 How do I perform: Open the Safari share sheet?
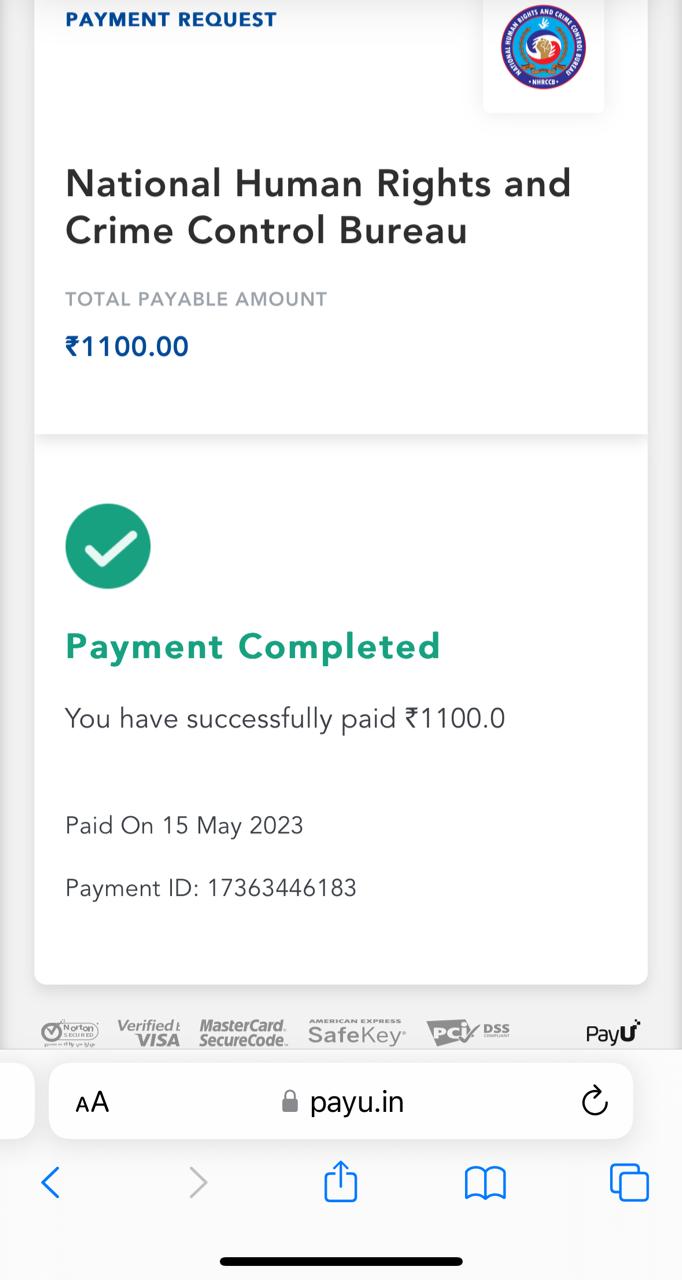(341, 1182)
